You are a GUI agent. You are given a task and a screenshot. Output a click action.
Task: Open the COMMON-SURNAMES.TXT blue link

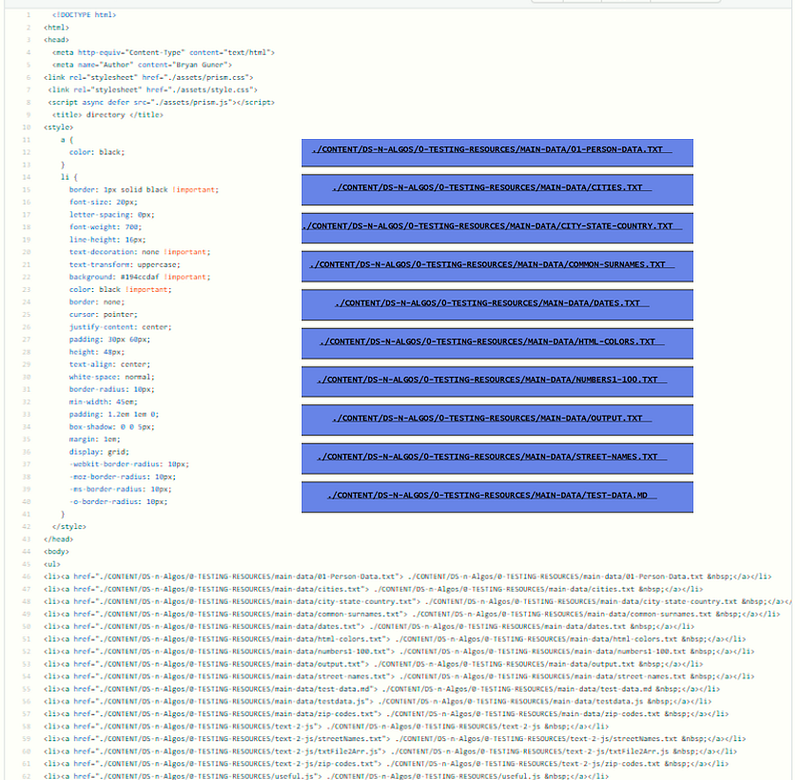492,265
